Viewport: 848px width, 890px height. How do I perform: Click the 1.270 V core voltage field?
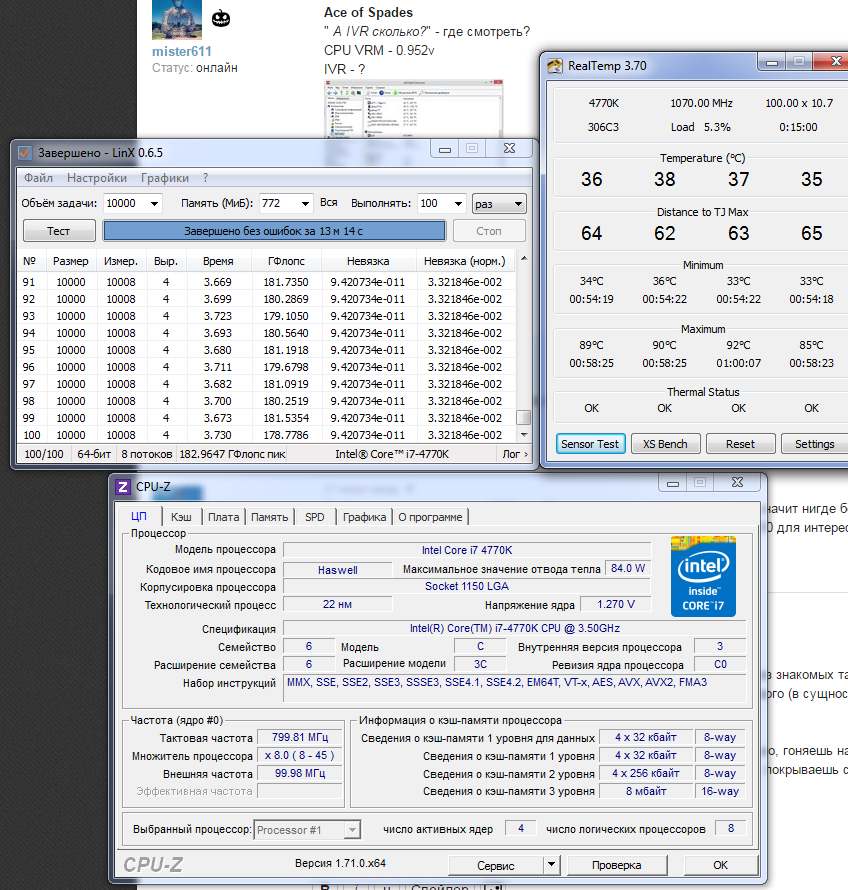pyautogui.click(x=616, y=604)
